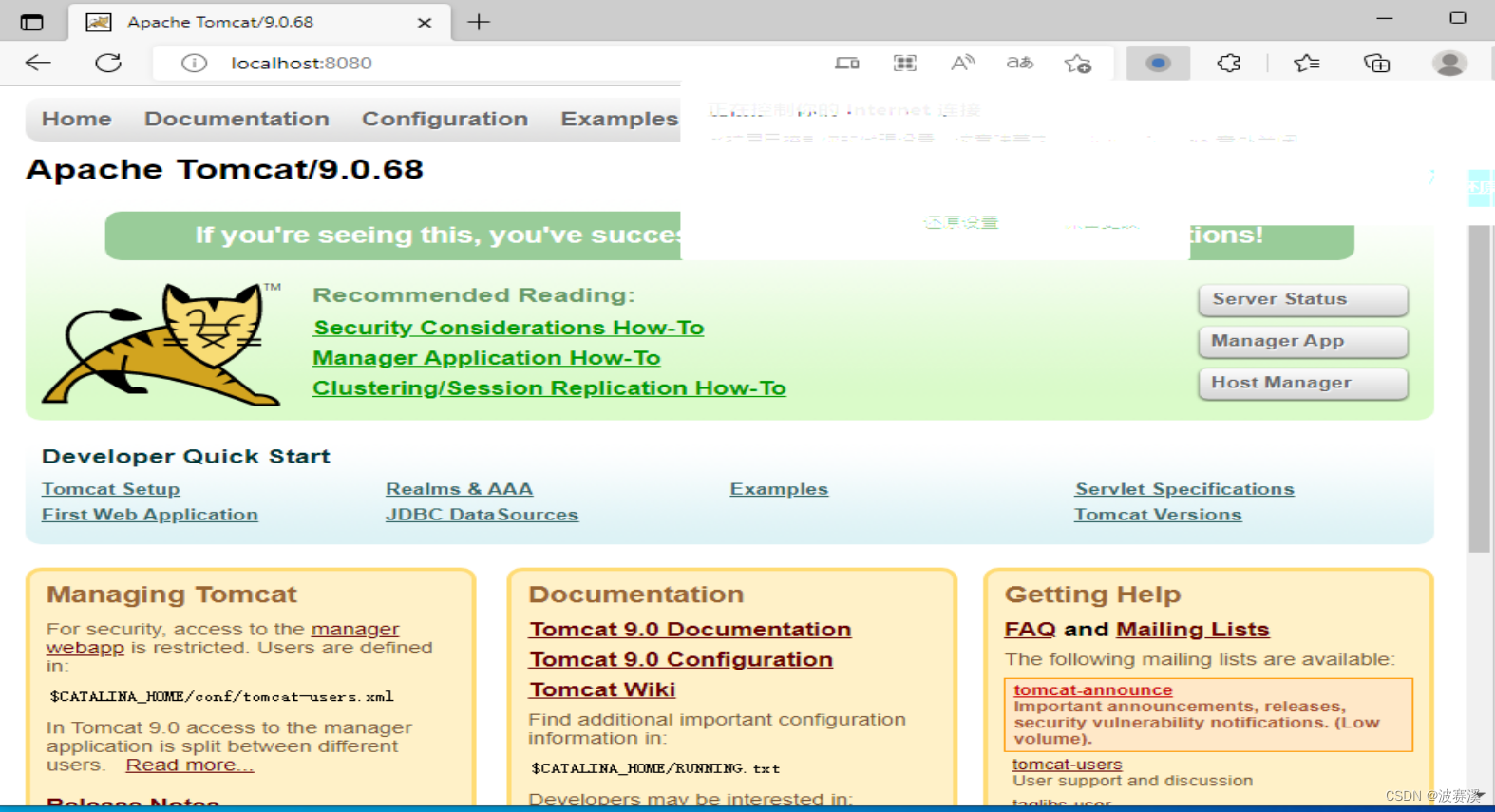This screenshot has height=812, width=1495.
Task: Click the Server Status button
Action: (1302, 299)
